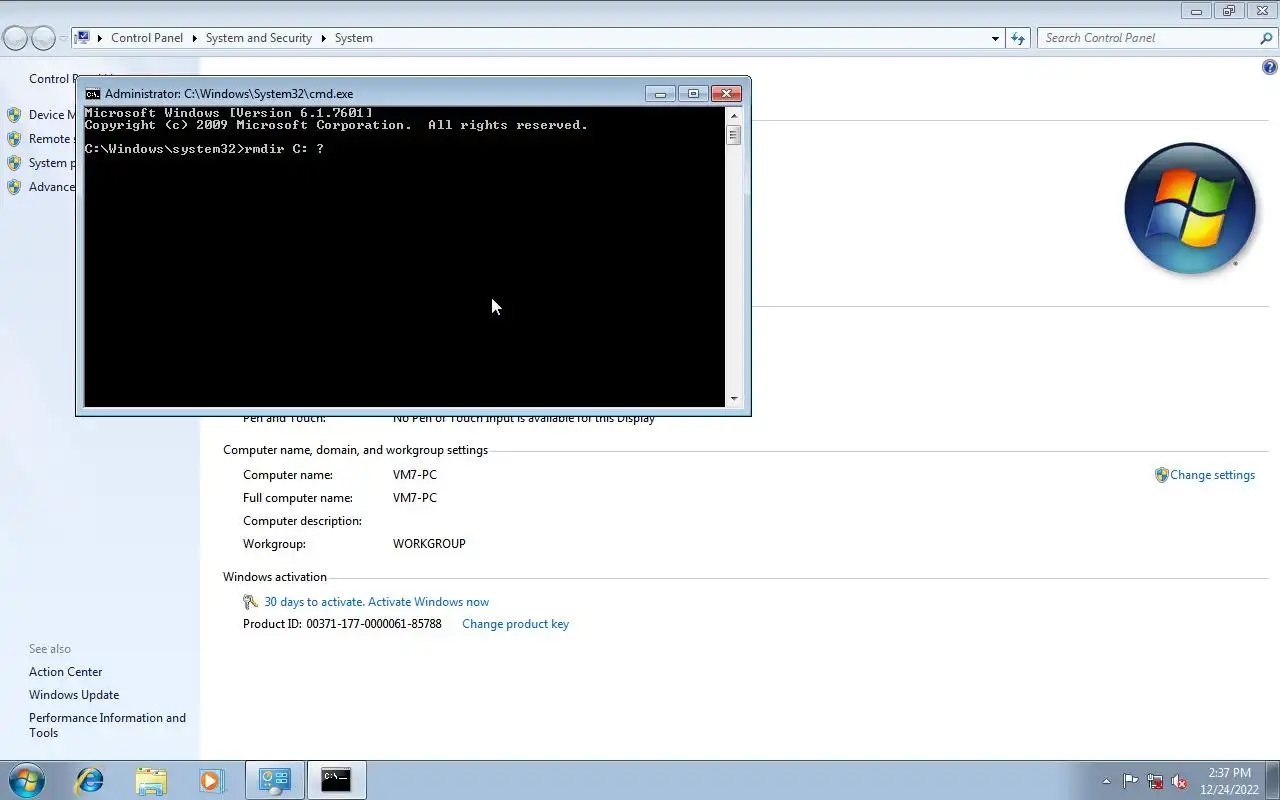
Task: Click the muted volume tray icon
Action: click(1179, 781)
